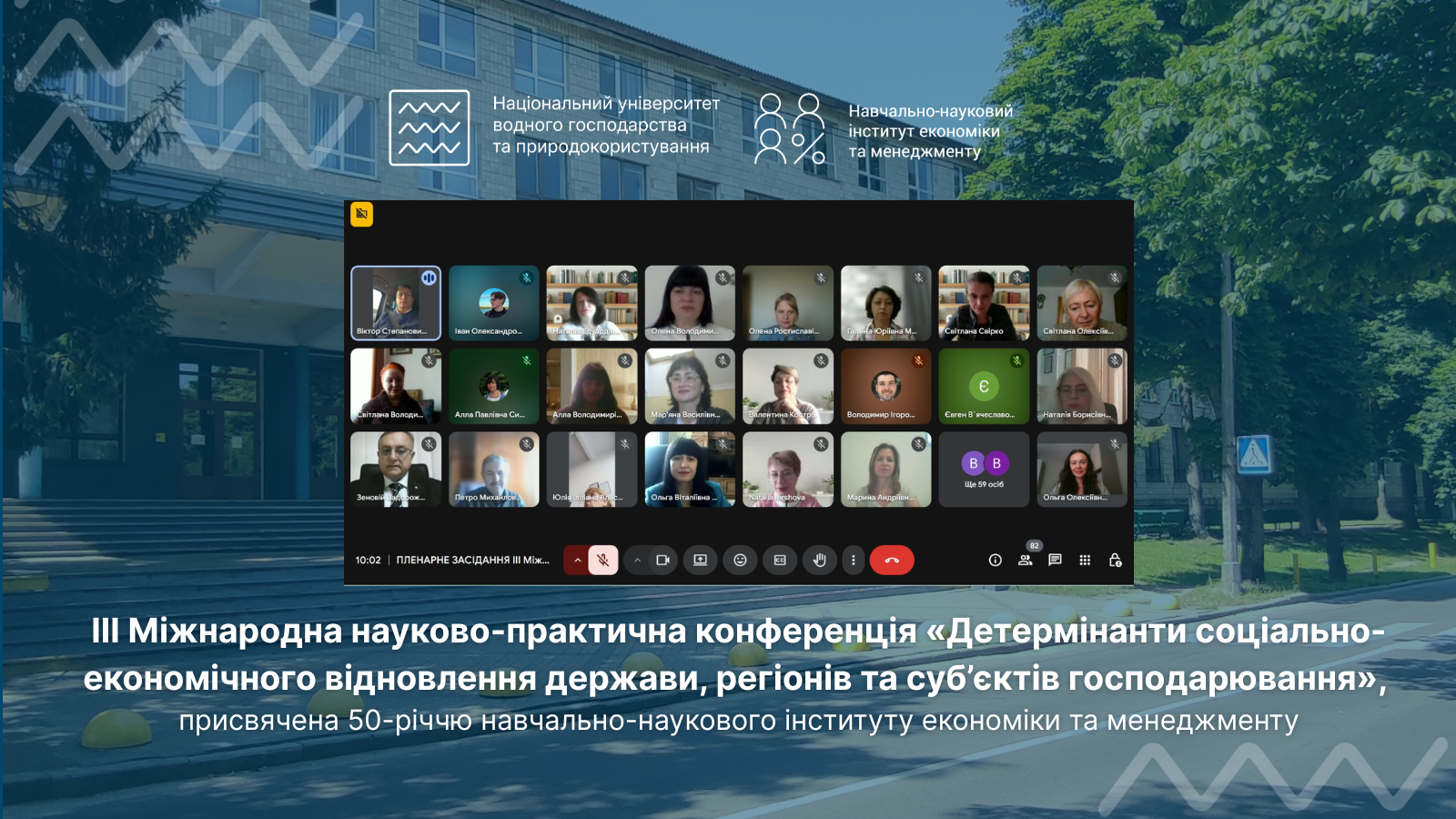1456x819 pixels.
Task: Unmute the microphone in the call bar
Action: [x=602, y=561]
